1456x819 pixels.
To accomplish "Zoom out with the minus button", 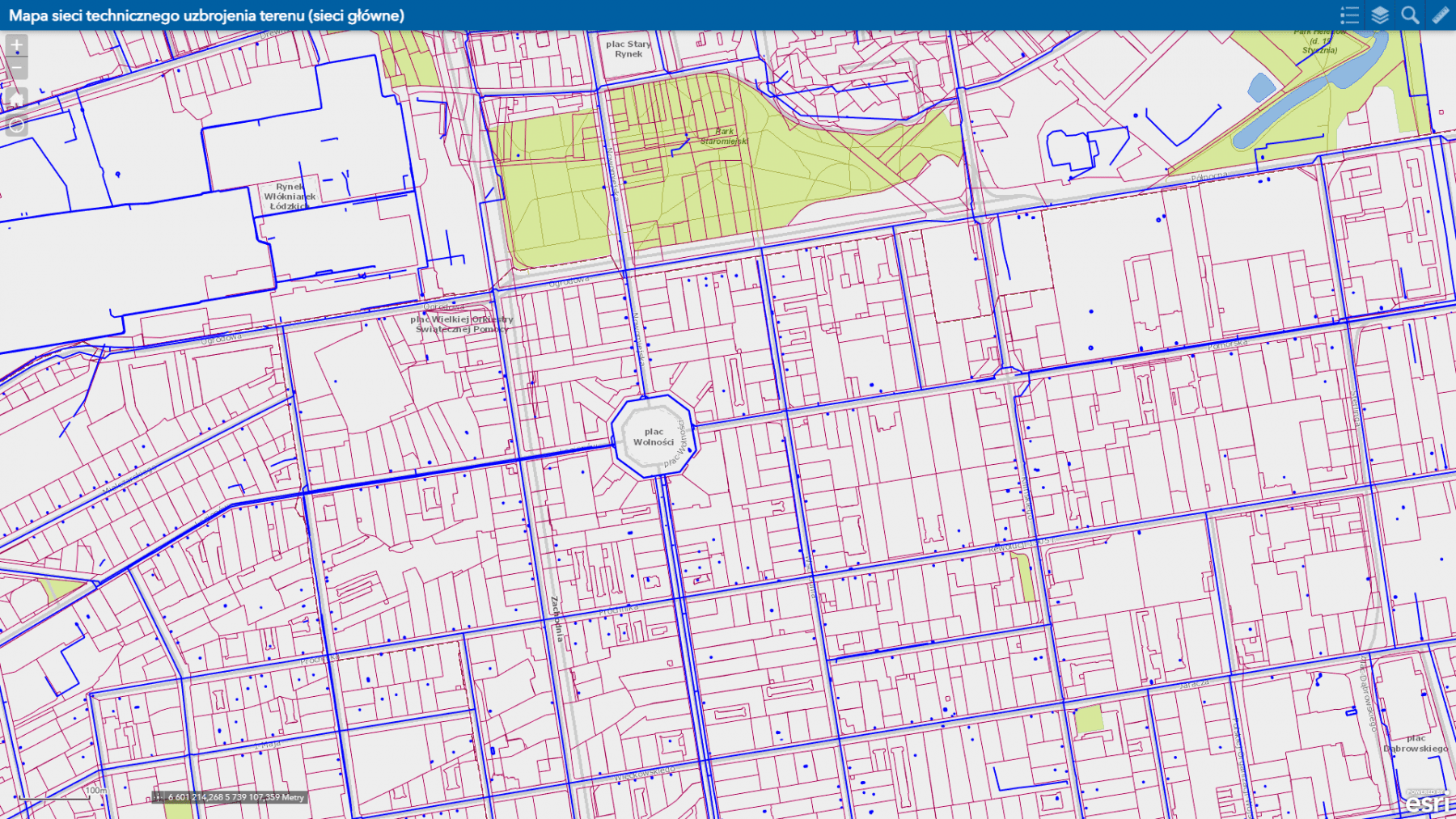I will click(x=16, y=67).
